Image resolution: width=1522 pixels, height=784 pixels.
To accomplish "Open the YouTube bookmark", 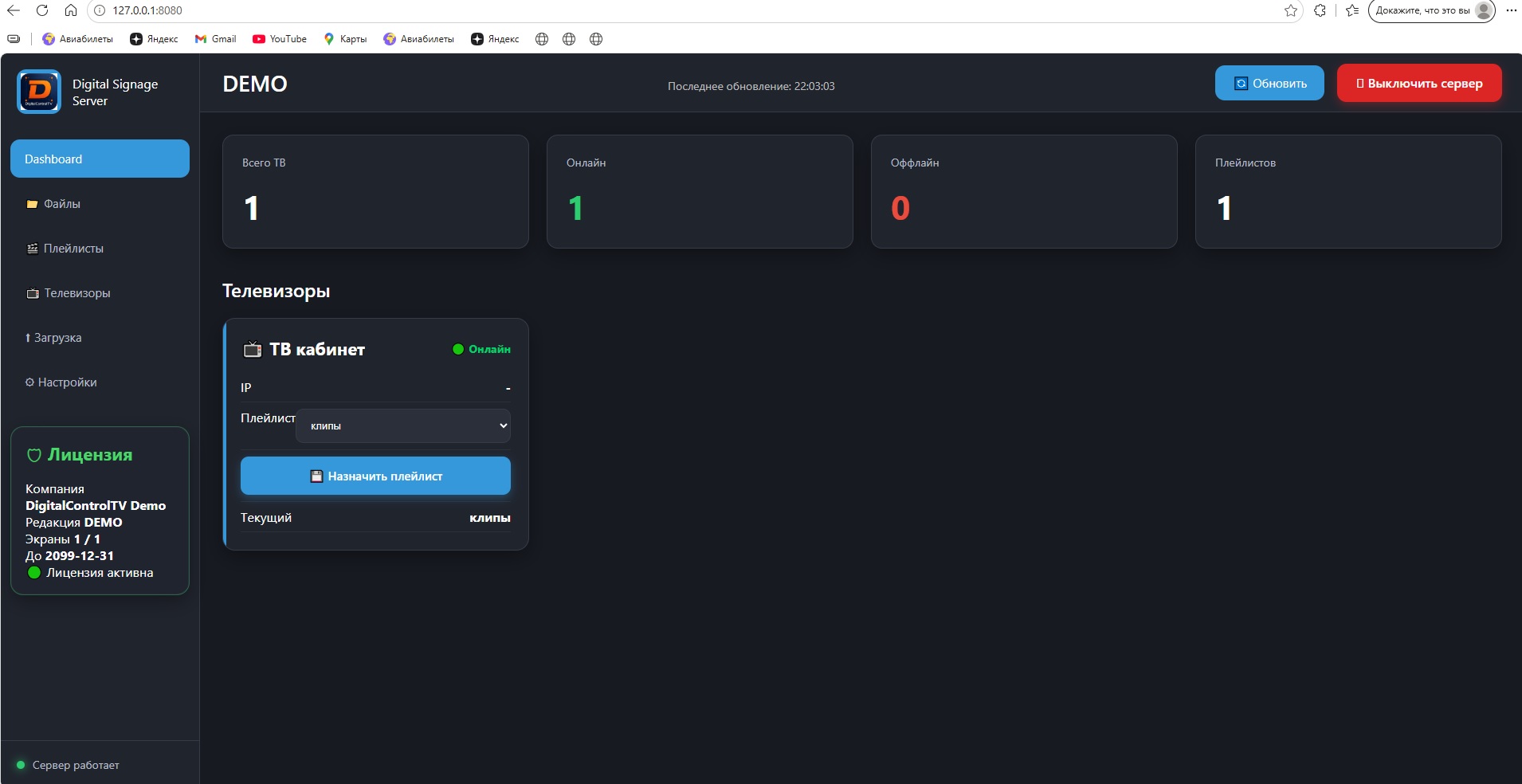I will 280,39.
